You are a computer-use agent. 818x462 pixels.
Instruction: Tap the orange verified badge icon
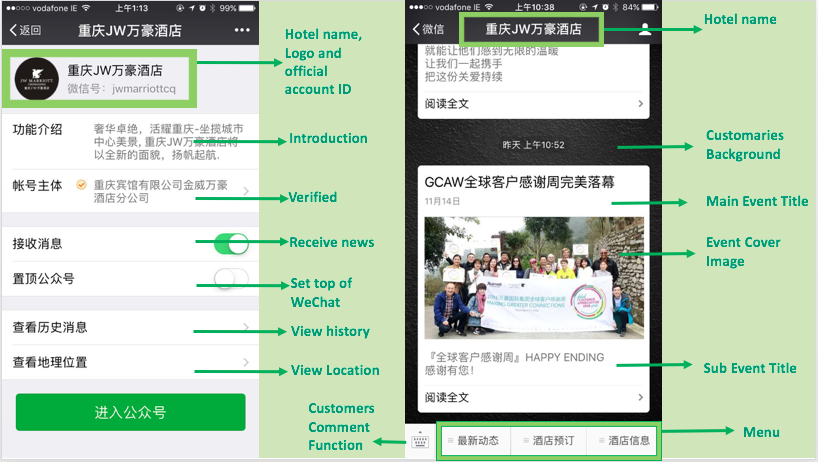tap(81, 184)
